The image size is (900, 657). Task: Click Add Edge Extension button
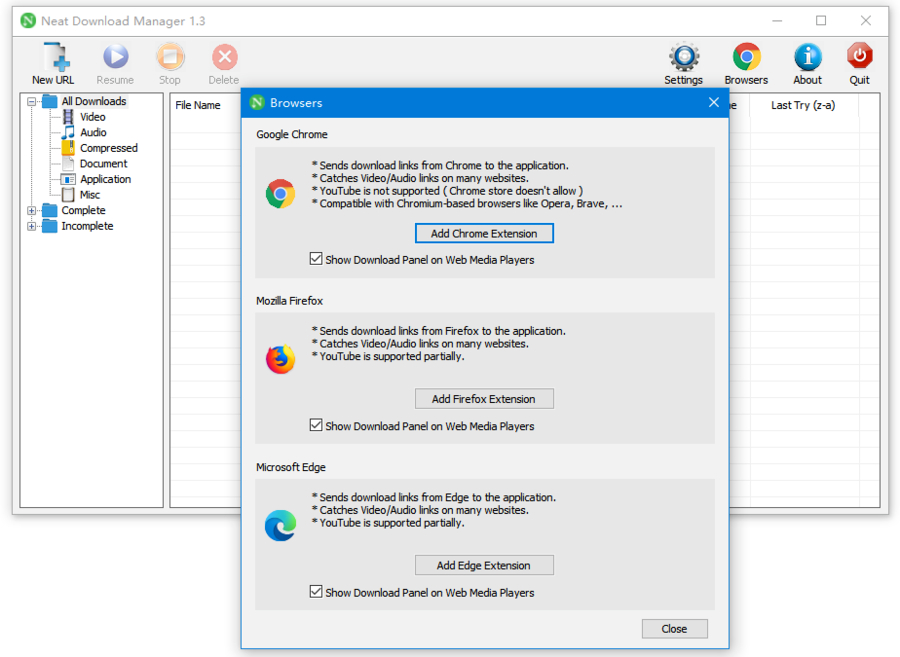[484, 565]
